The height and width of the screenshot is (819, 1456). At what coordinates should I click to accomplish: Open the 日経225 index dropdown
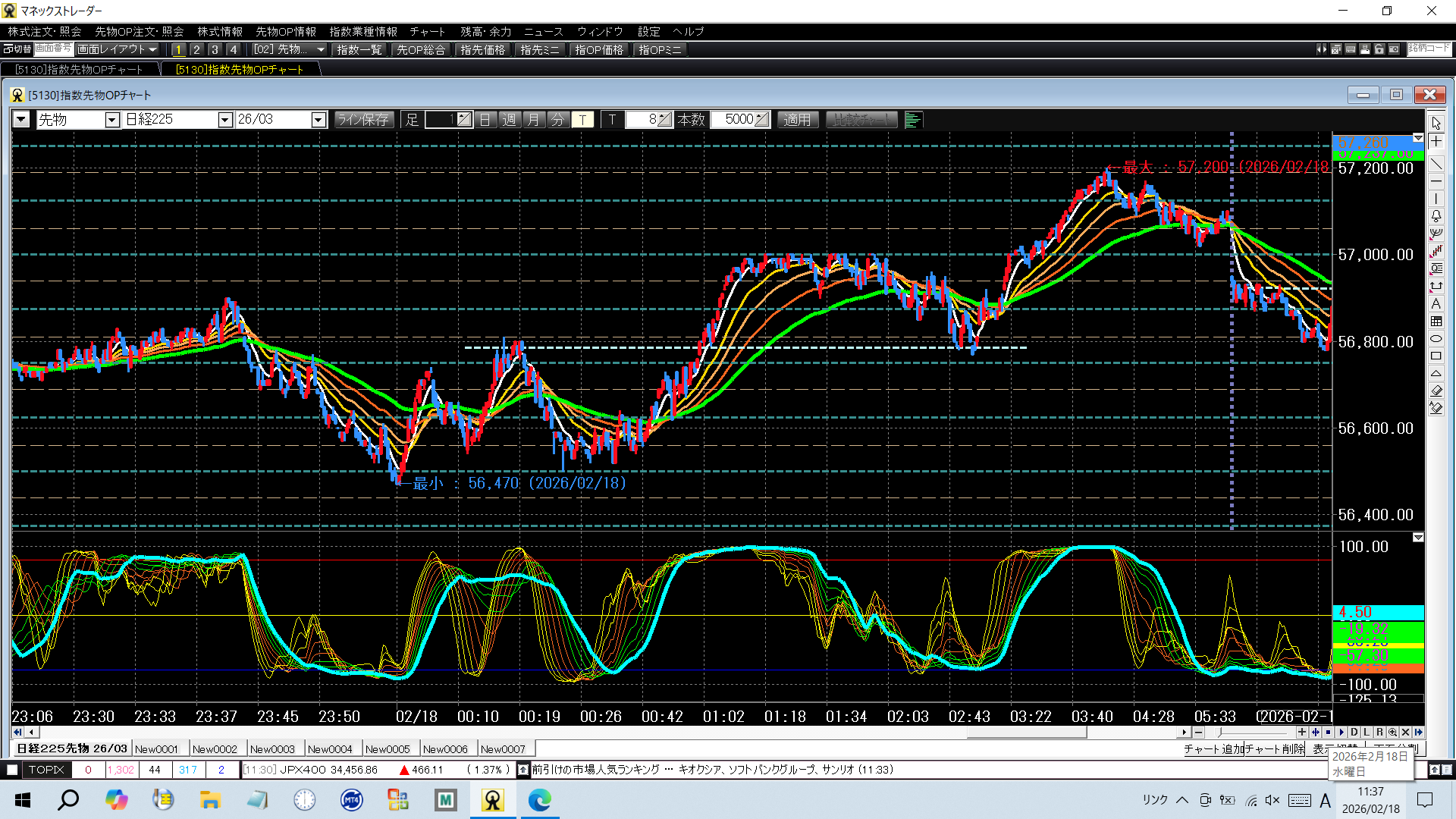pos(224,120)
